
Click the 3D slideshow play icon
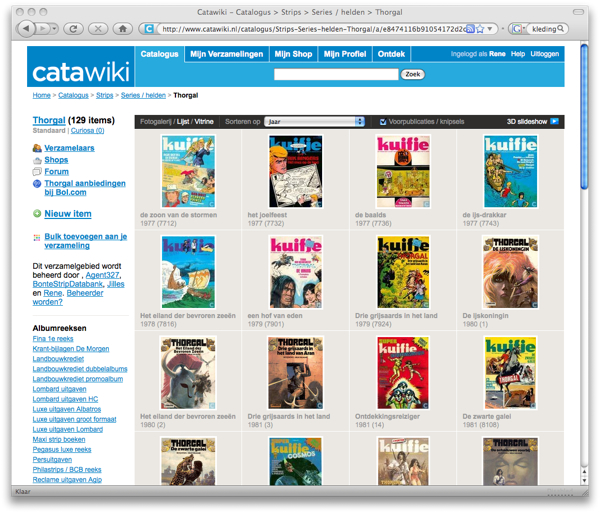point(554,121)
